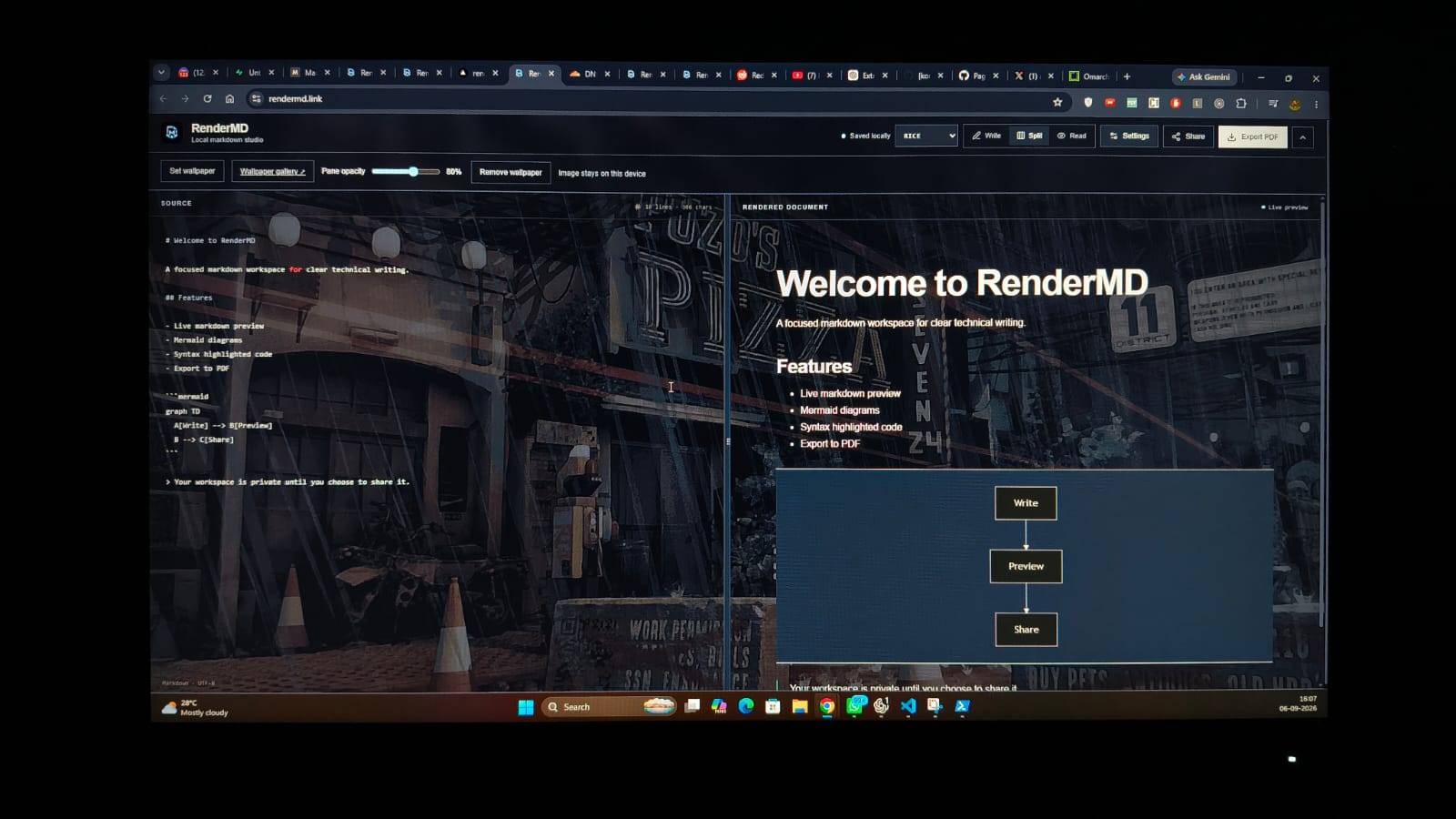Open new browser tab with plus
This screenshot has height=819, width=1456.
pos(1127,76)
